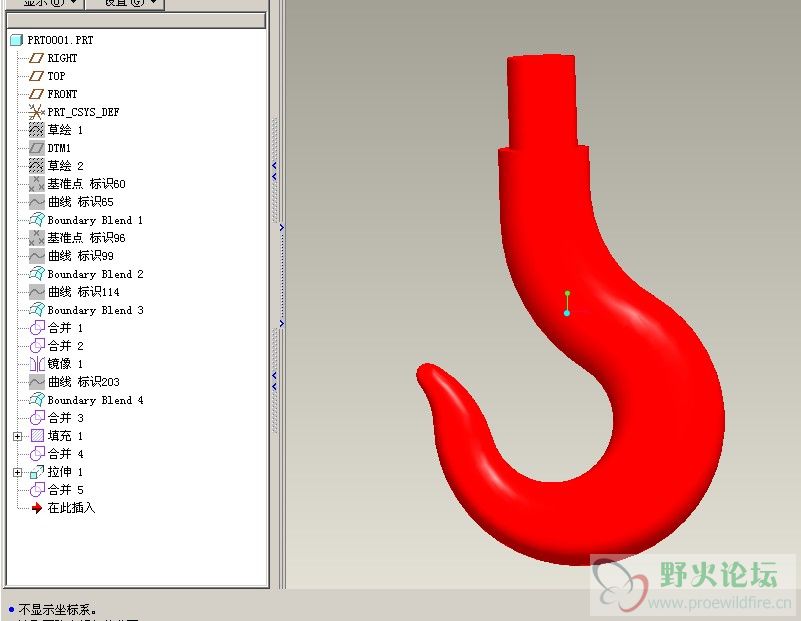Select PRT0001.PRT root label
The height and width of the screenshot is (621, 801).
tap(60, 40)
